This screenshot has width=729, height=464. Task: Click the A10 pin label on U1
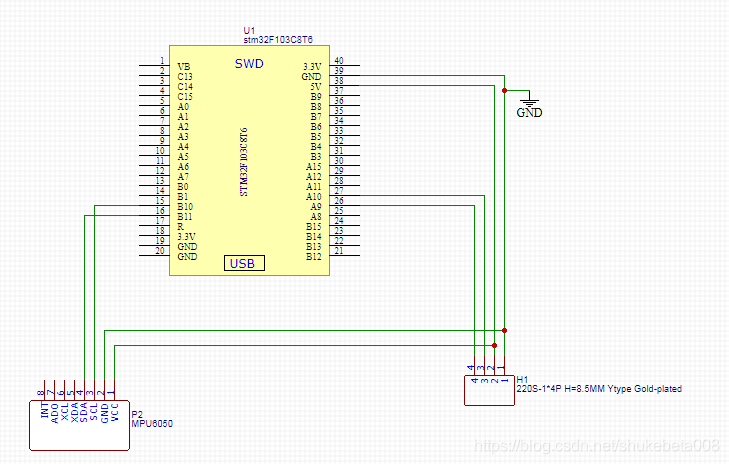tap(313, 197)
